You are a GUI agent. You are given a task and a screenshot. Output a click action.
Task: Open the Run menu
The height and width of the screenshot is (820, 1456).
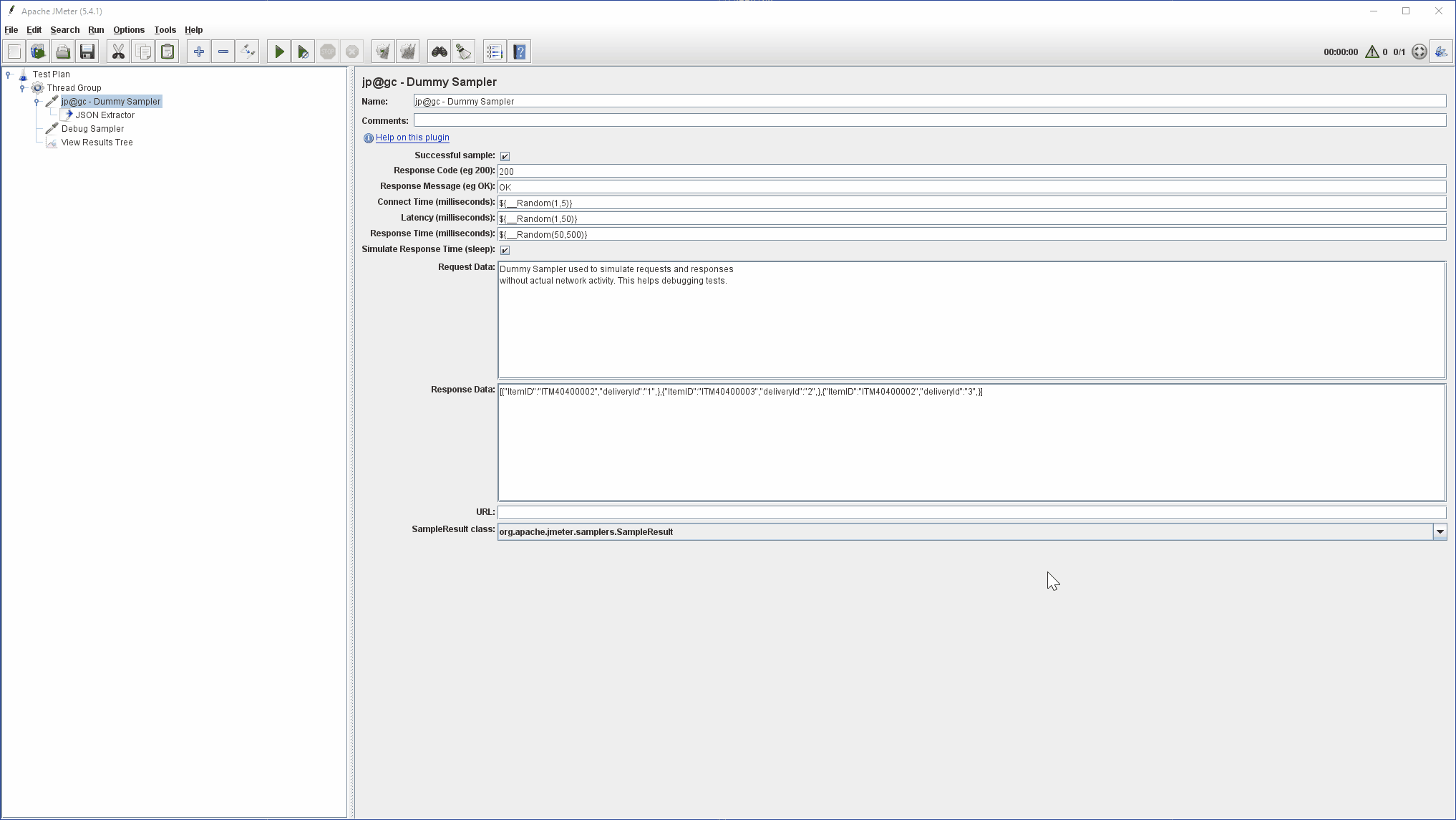coord(96,29)
